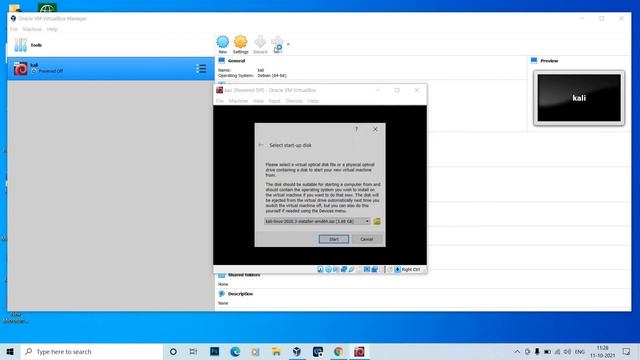Open View menu in kali VM window
This screenshot has height=360, width=640.
tap(258, 101)
